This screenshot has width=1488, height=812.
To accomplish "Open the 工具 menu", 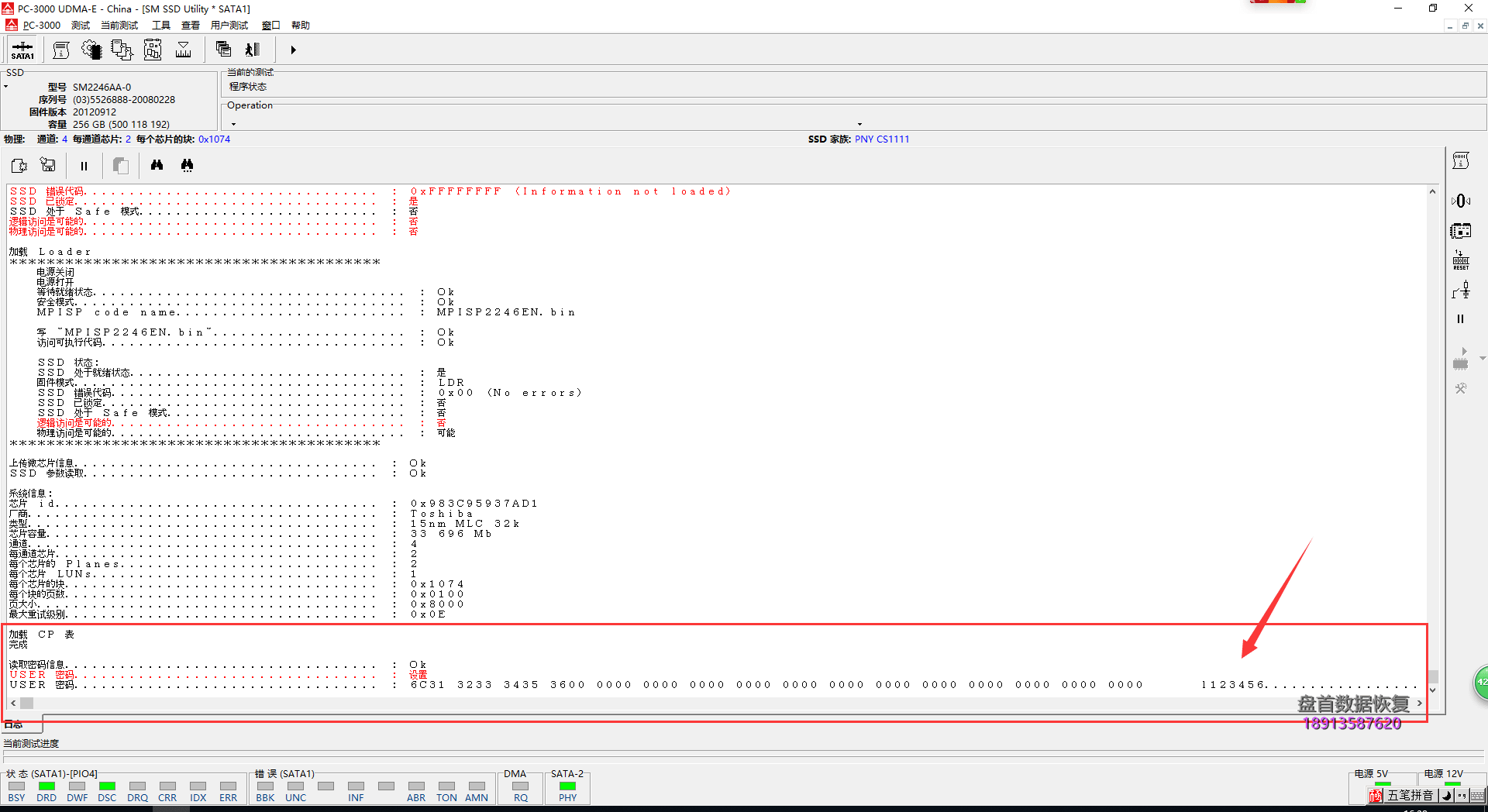I will [x=161, y=26].
